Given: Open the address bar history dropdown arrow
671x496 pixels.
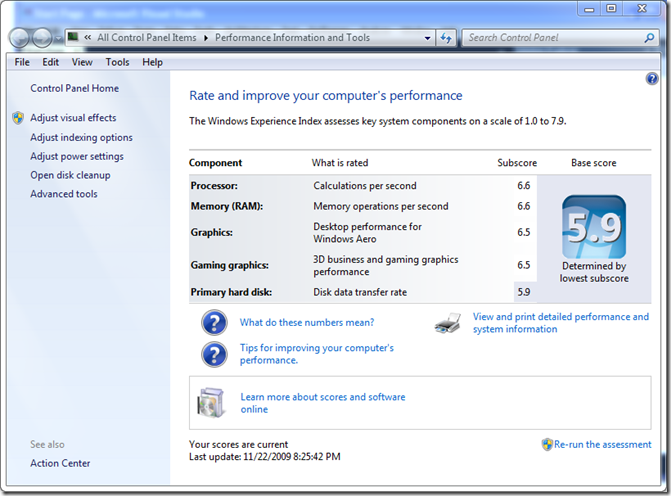Looking at the screenshot, I should point(427,38).
